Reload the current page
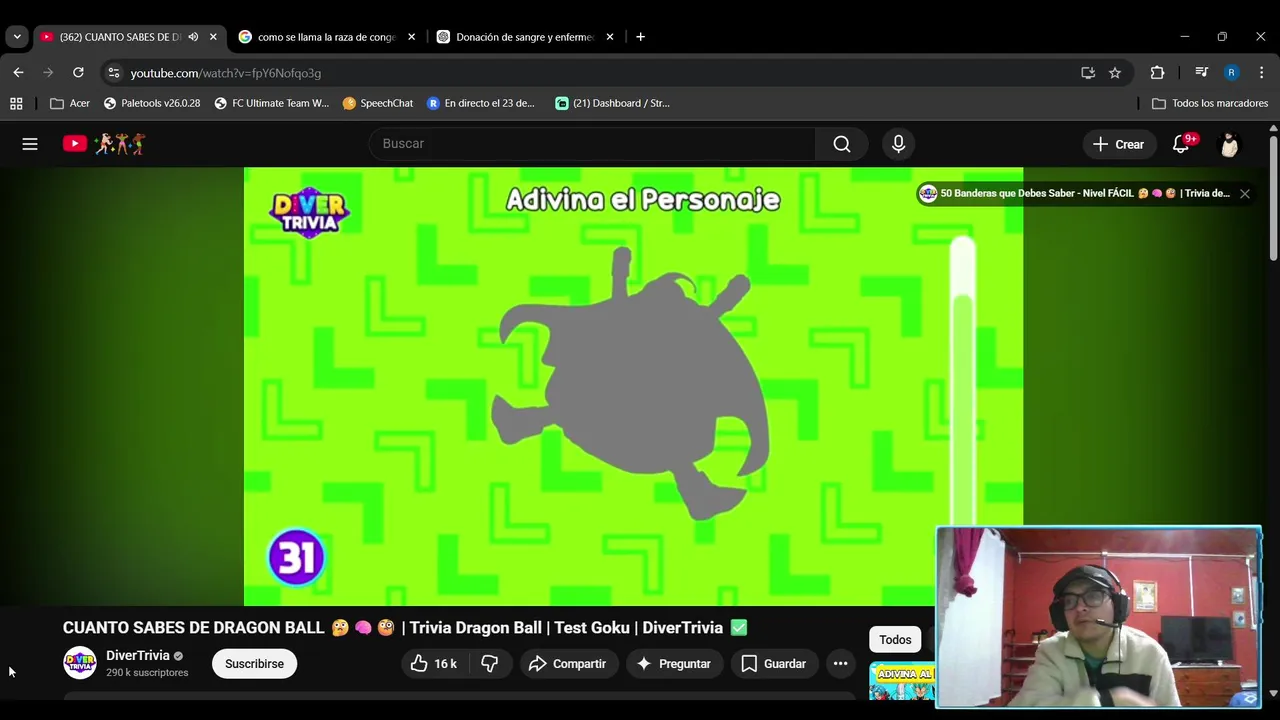1280x720 pixels. pos(78,73)
